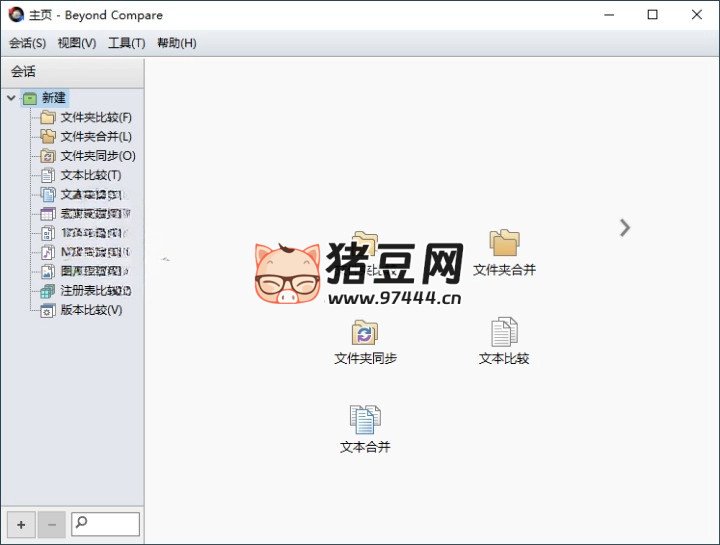Image resolution: width=720 pixels, height=545 pixels.
Task: Click the text merge icon in sessions tree
Action: (48, 195)
